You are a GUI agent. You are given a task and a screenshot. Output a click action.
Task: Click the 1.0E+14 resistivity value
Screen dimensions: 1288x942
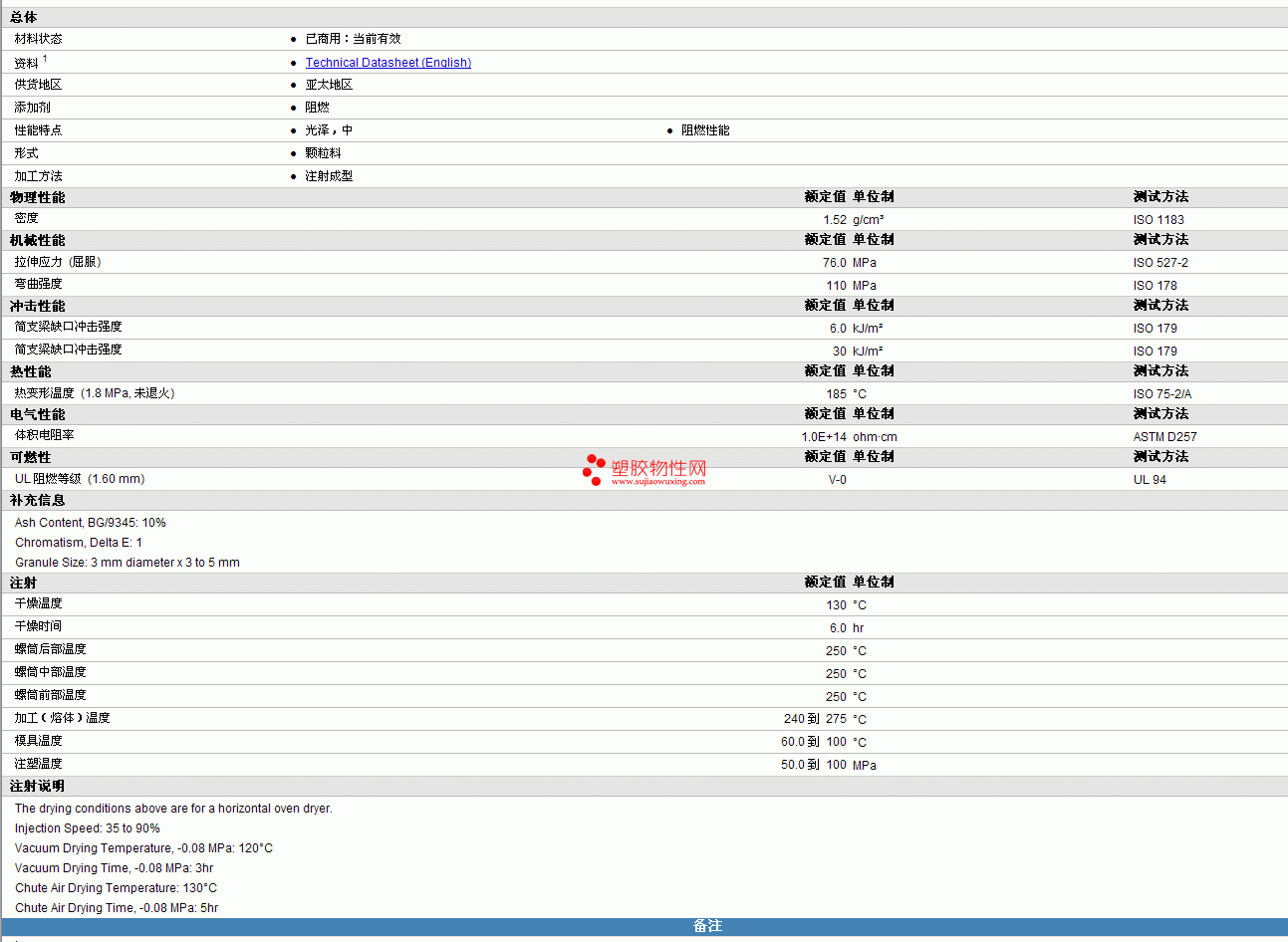tap(824, 437)
